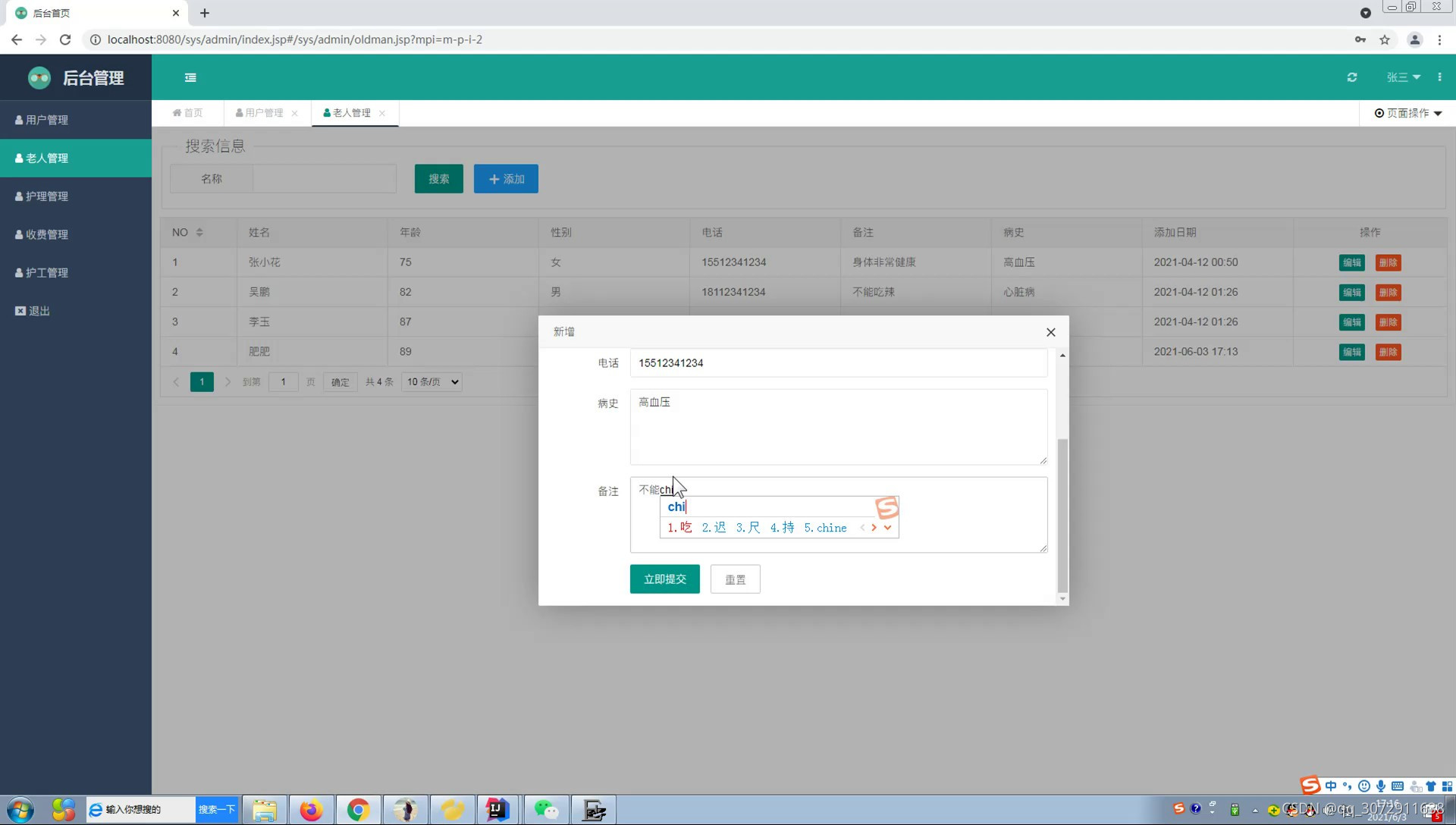
Task: Click the Windows Start button
Action: [x=20, y=810]
